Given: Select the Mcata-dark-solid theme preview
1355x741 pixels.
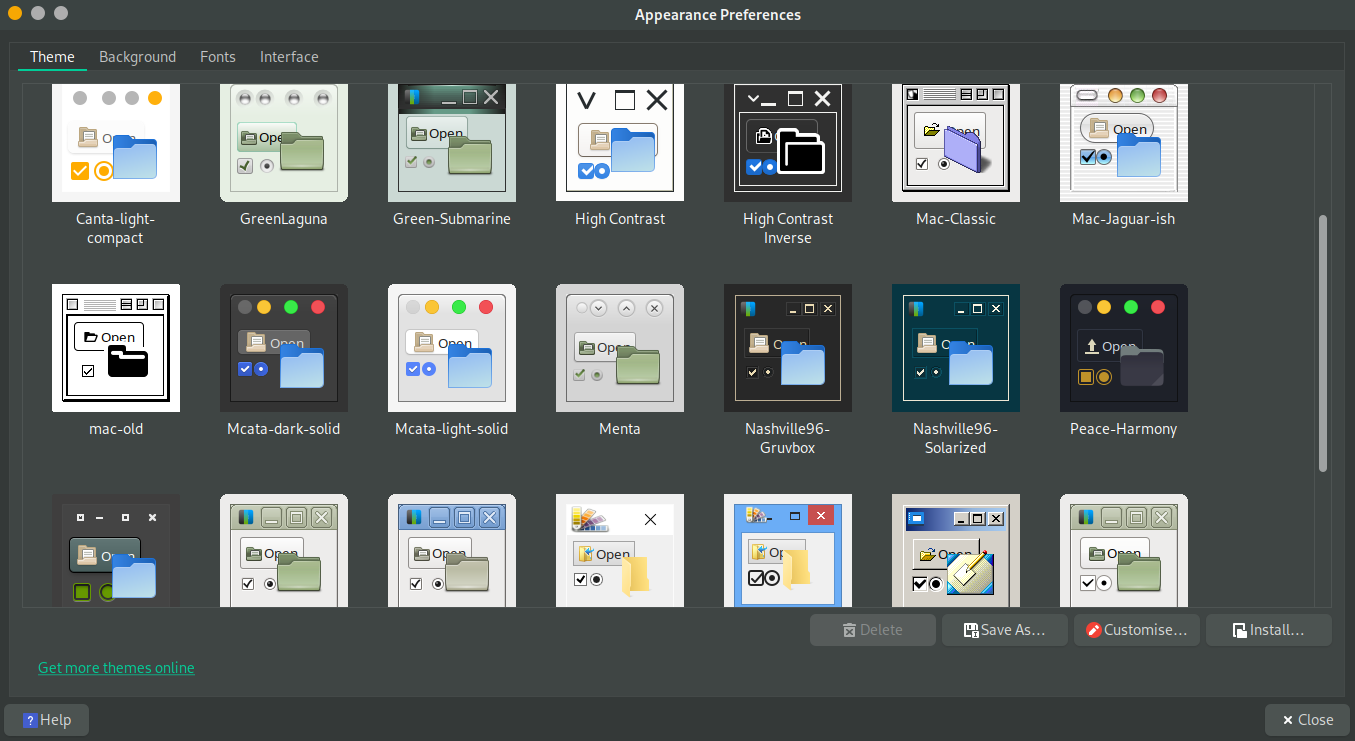Looking at the screenshot, I should 284,348.
